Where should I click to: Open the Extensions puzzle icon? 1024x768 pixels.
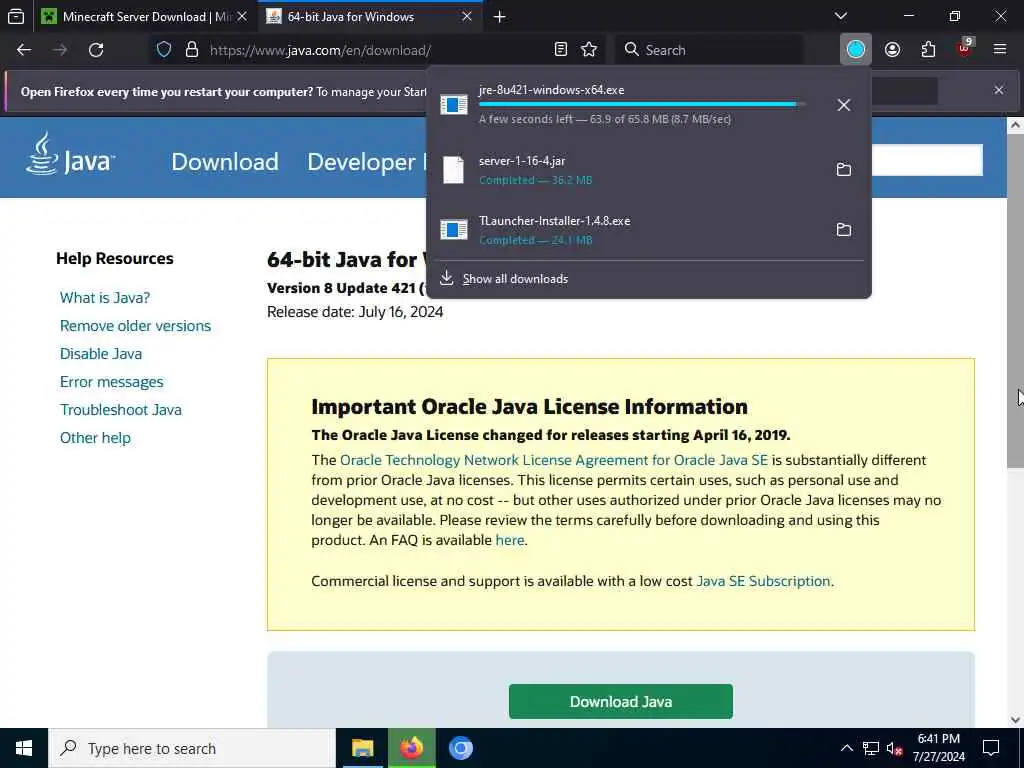[928, 50]
